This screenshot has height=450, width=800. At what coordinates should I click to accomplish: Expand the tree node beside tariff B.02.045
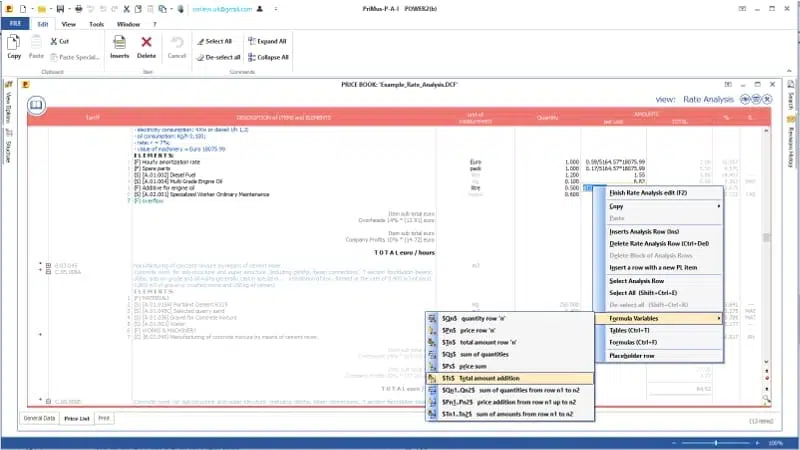point(48,266)
